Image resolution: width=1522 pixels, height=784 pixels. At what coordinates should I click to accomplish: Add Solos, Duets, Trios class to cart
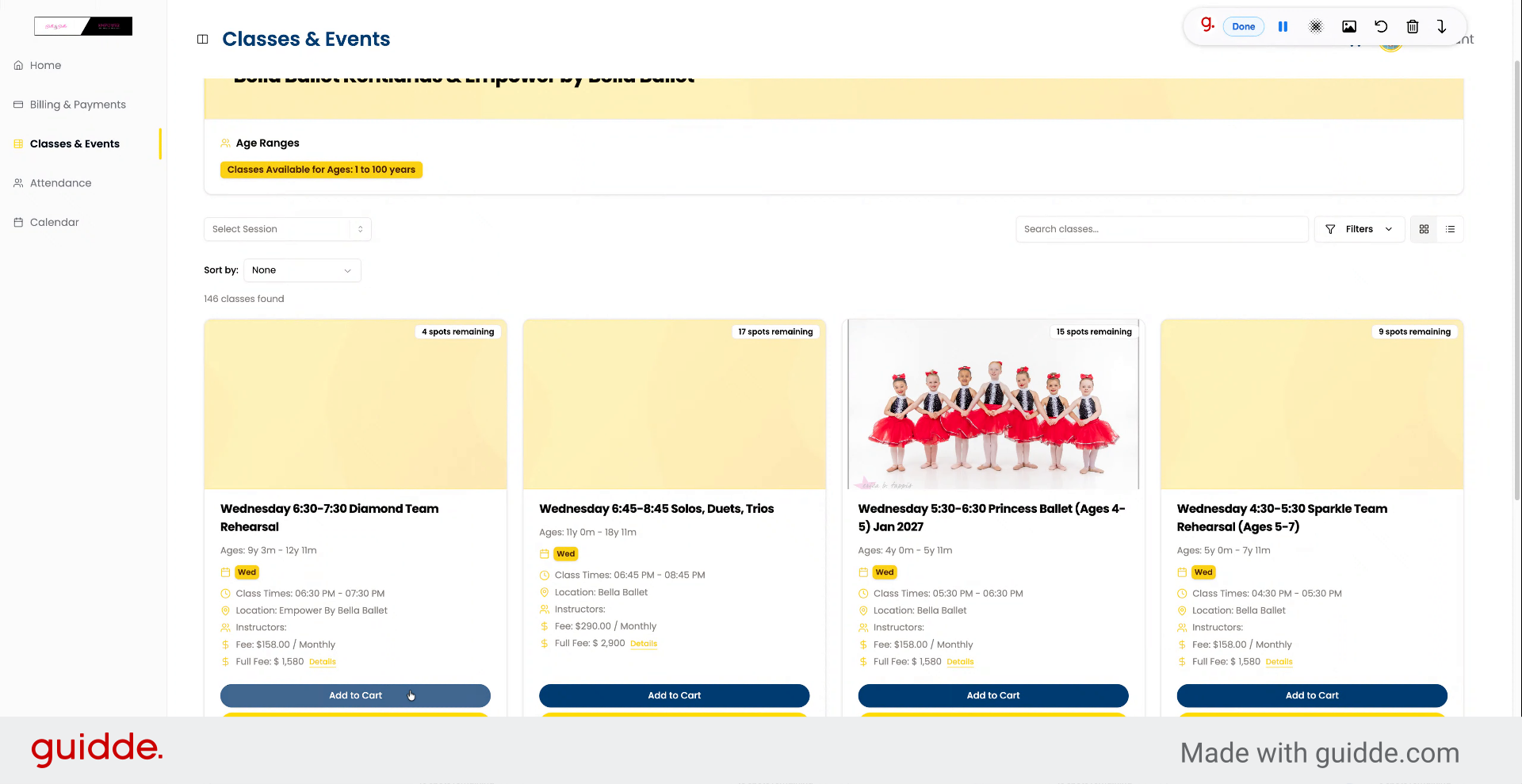[x=674, y=695]
